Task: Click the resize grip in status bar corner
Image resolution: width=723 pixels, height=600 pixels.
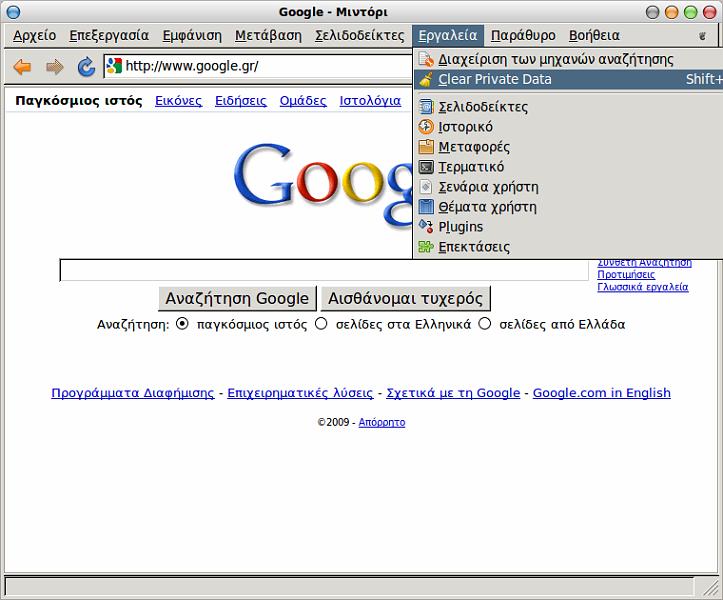Action: tap(709, 588)
